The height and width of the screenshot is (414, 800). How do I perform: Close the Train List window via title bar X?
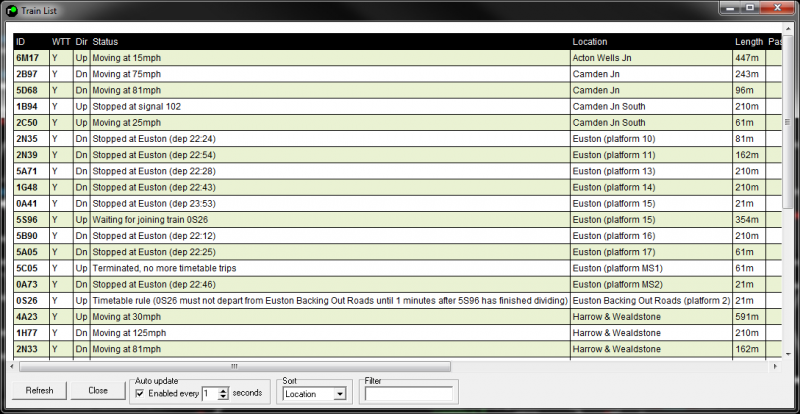tap(777, 8)
